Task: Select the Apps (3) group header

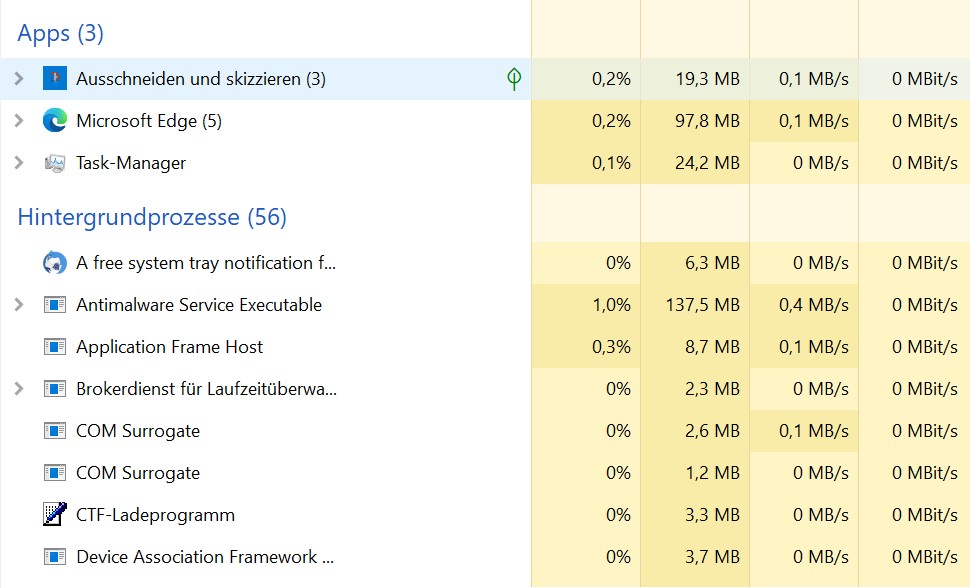Action: click(60, 33)
